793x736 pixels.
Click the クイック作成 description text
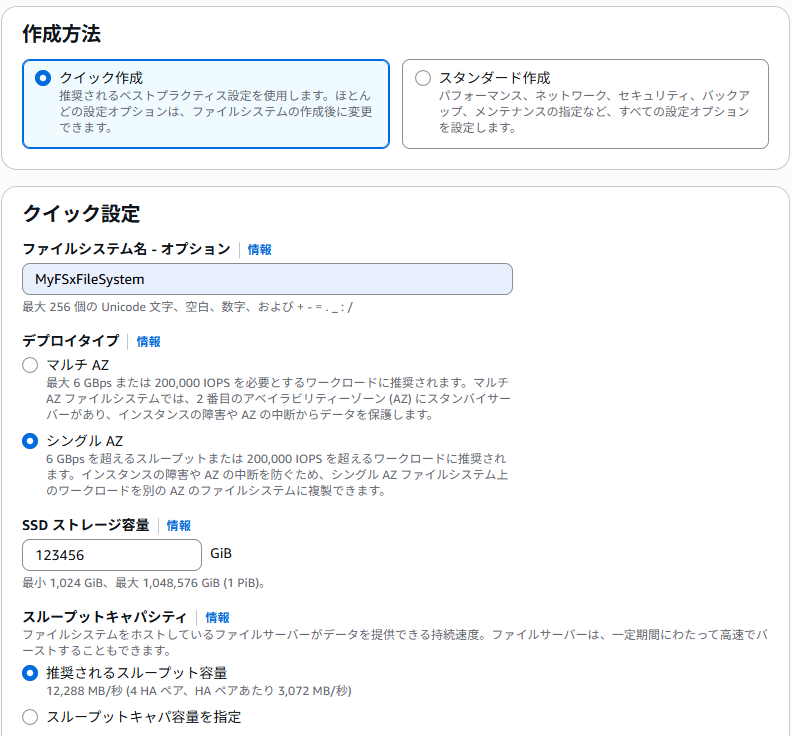(x=215, y=111)
